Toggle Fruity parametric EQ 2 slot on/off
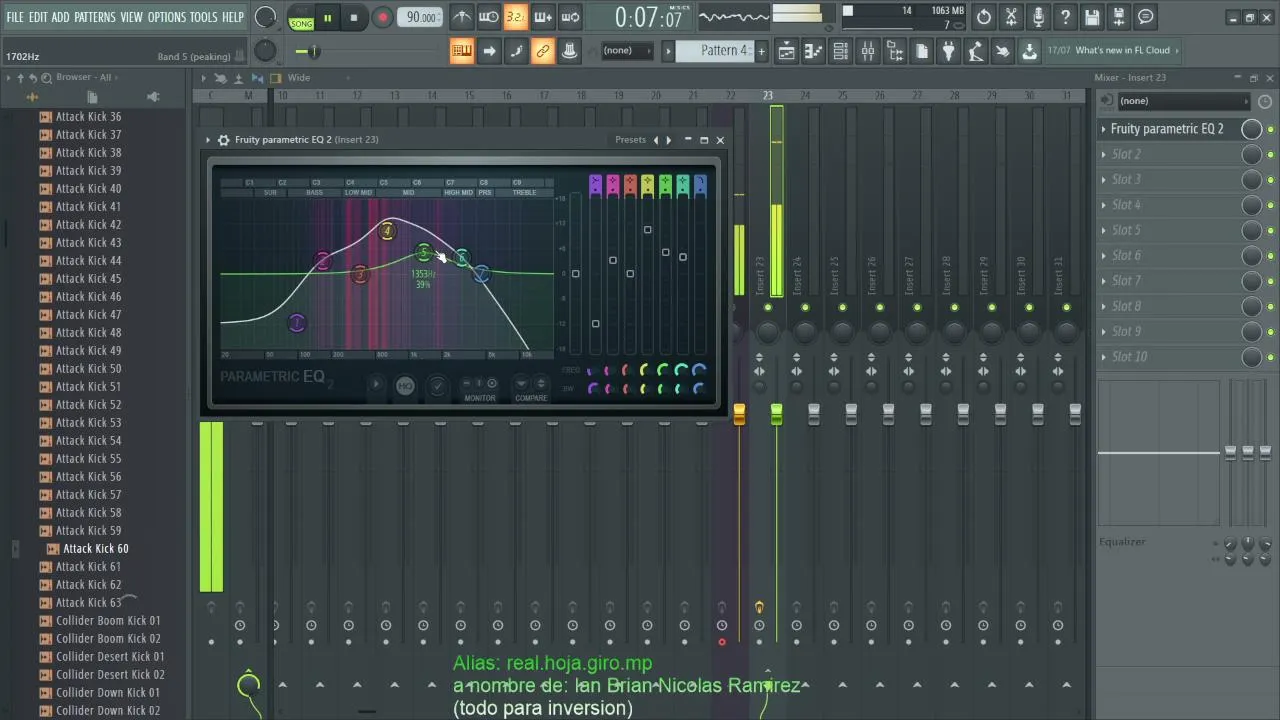The width and height of the screenshot is (1280, 720). 1271,129
